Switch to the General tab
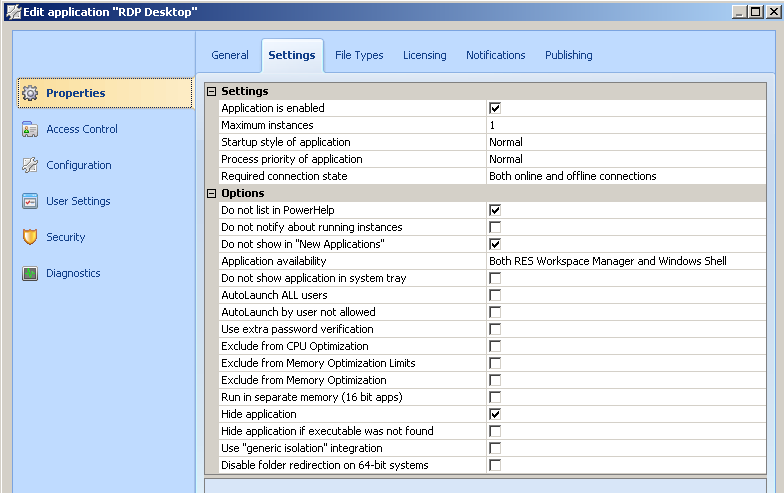Screen dimensions: 784x493 point(230,55)
